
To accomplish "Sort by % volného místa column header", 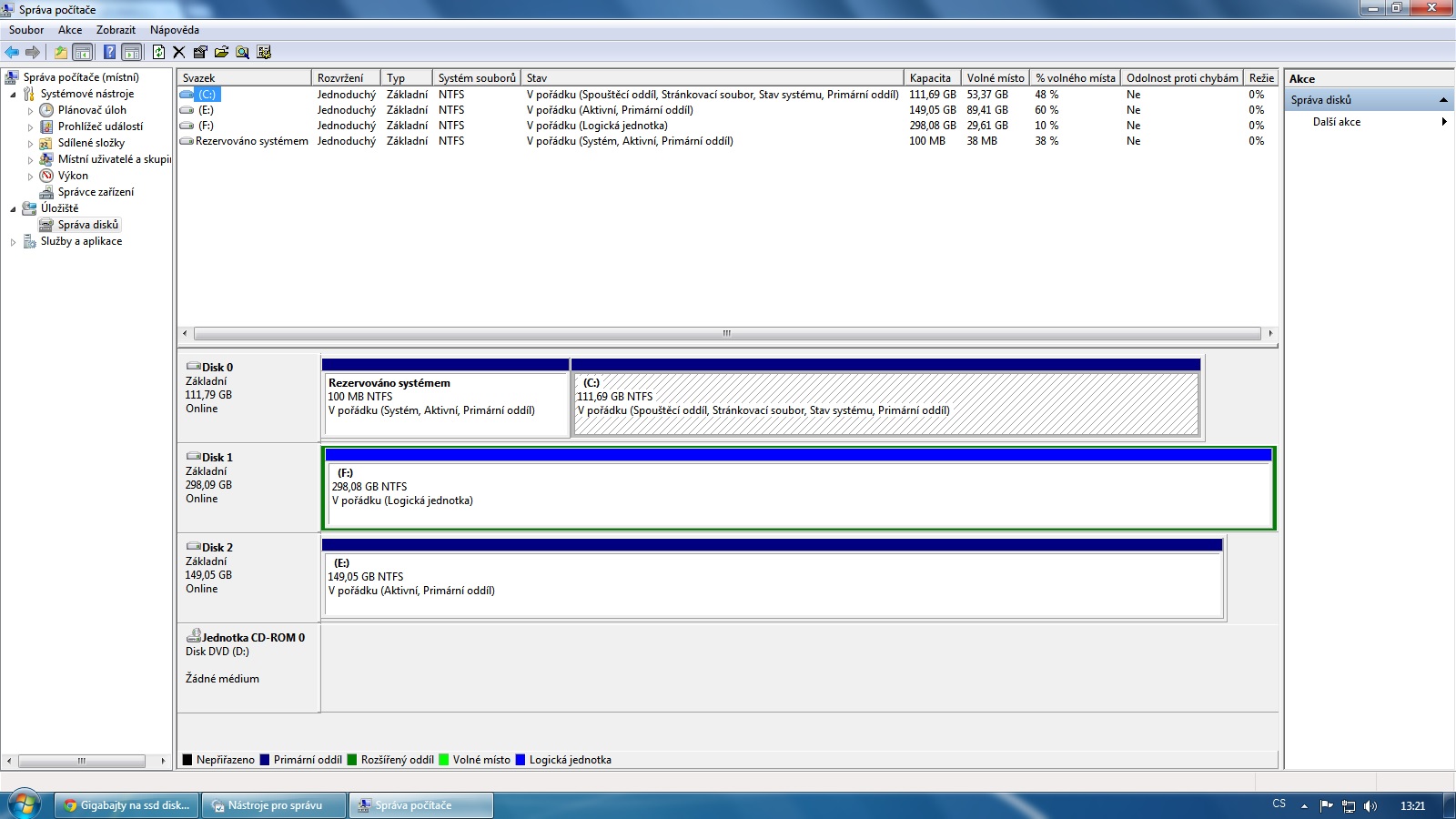I will (1075, 78).
